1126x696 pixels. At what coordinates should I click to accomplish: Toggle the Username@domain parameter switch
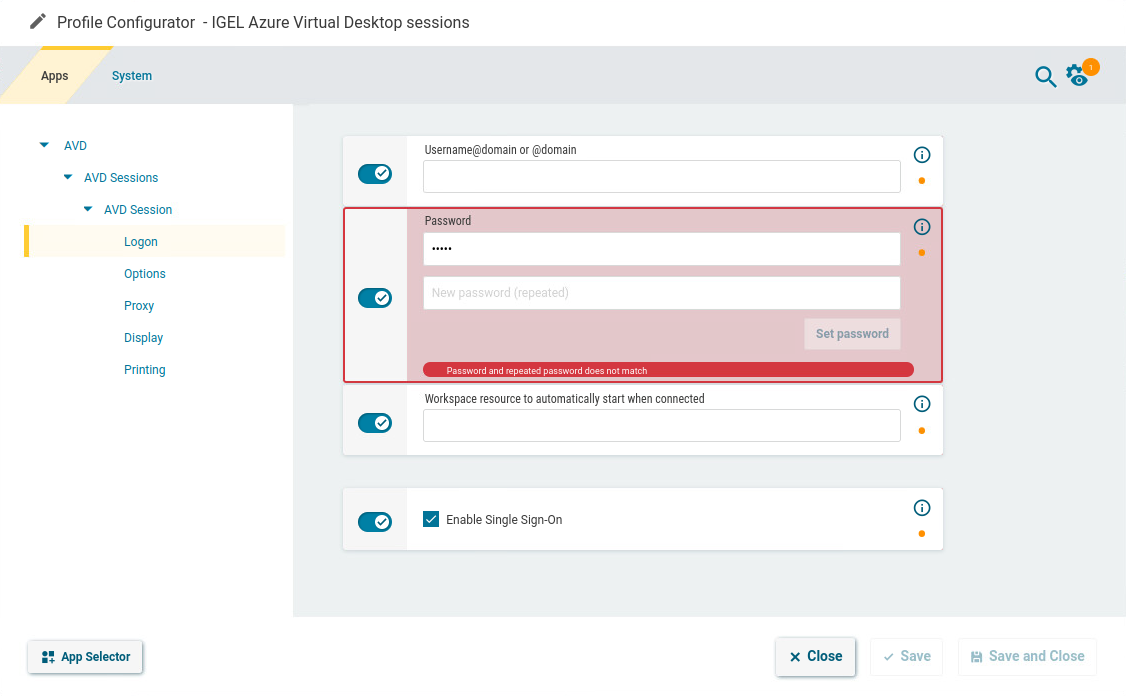point(375,174)
